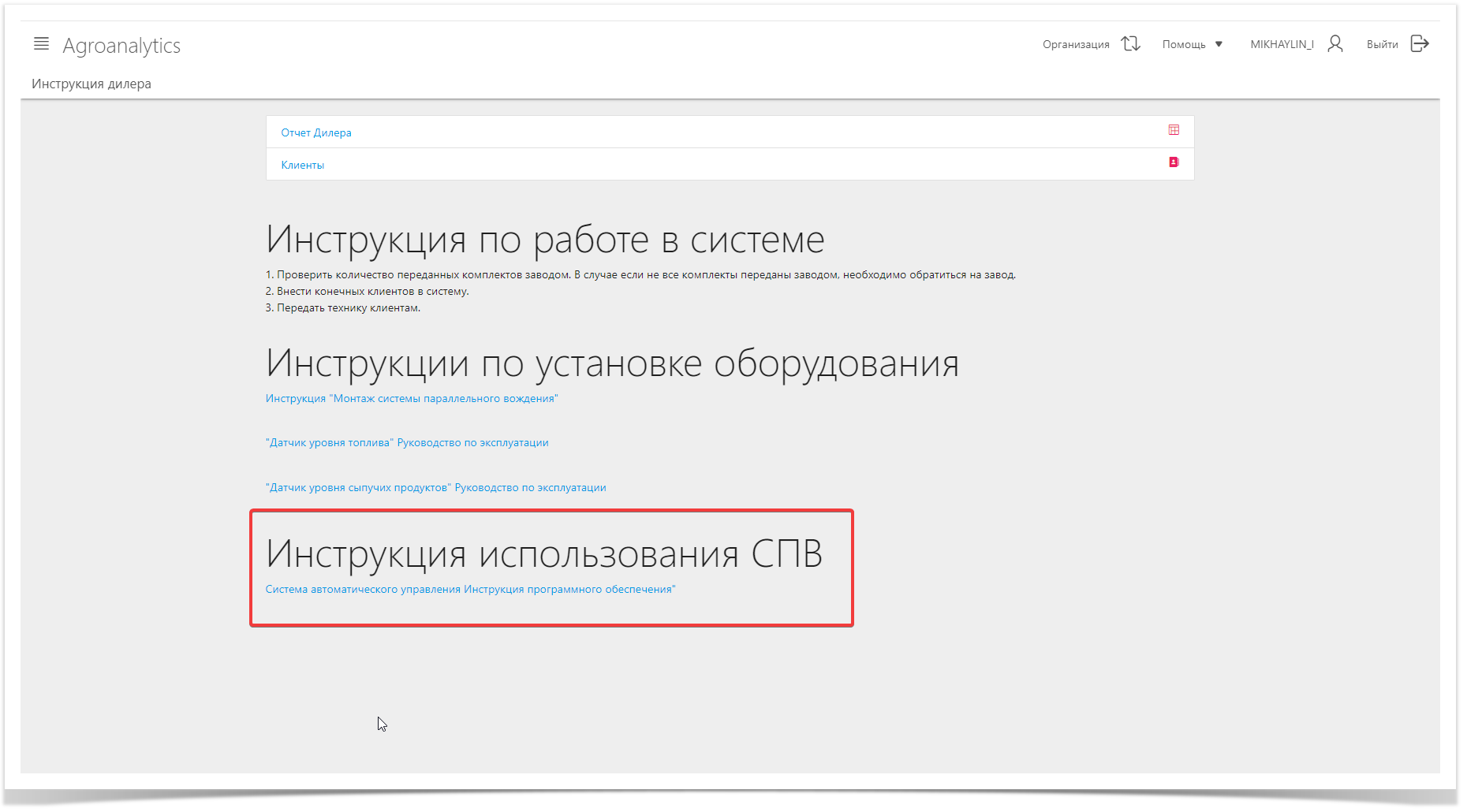This screenshot has width=1467, height=812.
Task: Click the Выйти text button
Action: [x=1382, y=45]
